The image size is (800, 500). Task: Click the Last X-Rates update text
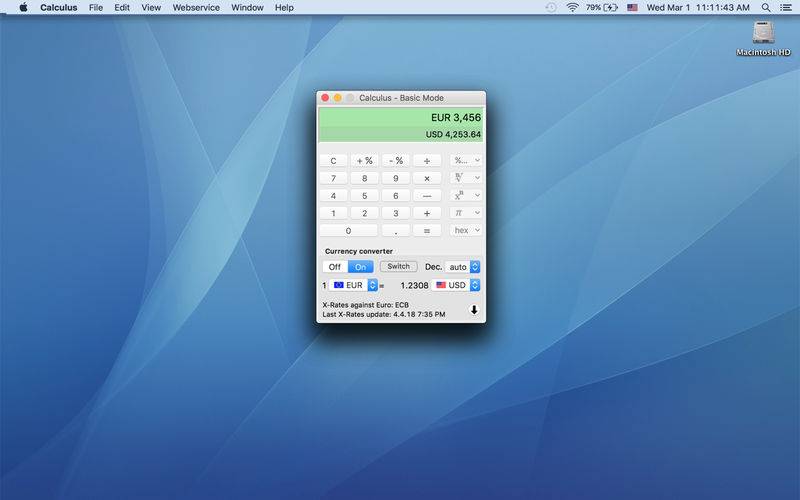pyautogui.click(x=384, y=314)
